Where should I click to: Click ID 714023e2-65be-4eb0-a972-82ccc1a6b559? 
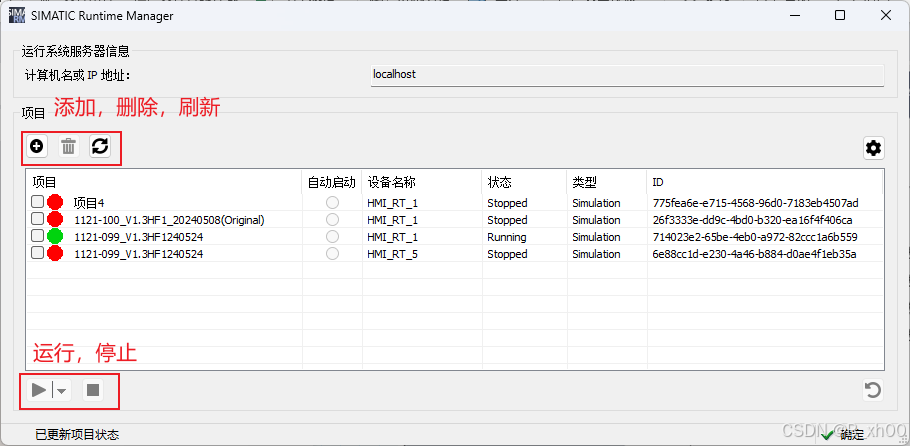[x=754, y=237]
